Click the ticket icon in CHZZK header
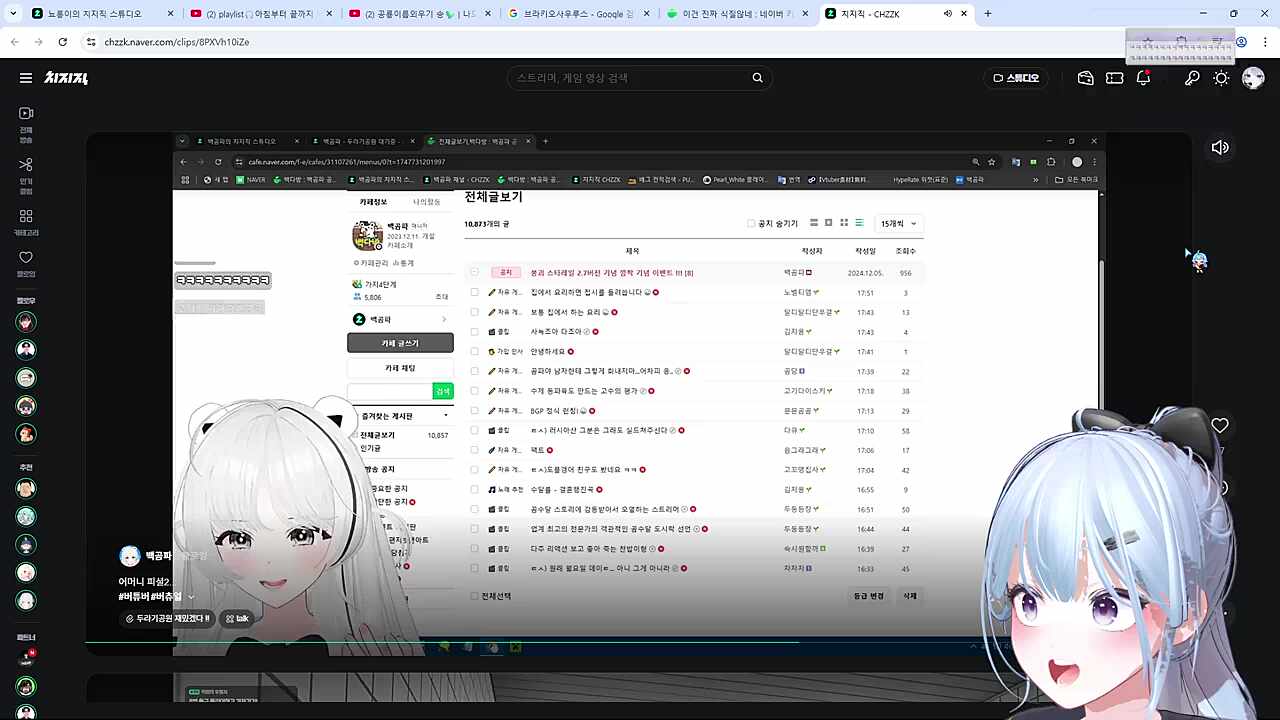The height and width of the screenshot is (720, 1280). point(1114,78)
